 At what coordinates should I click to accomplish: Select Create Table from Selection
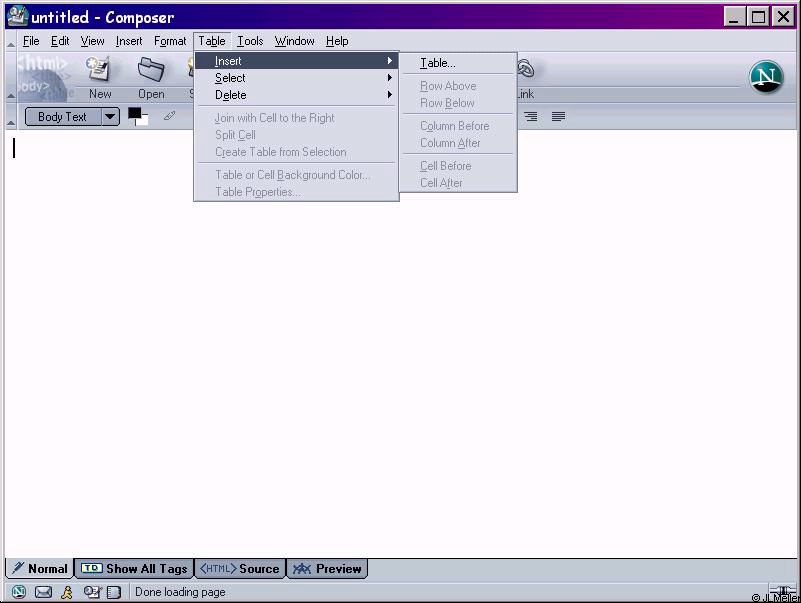(x=296, y=152)
